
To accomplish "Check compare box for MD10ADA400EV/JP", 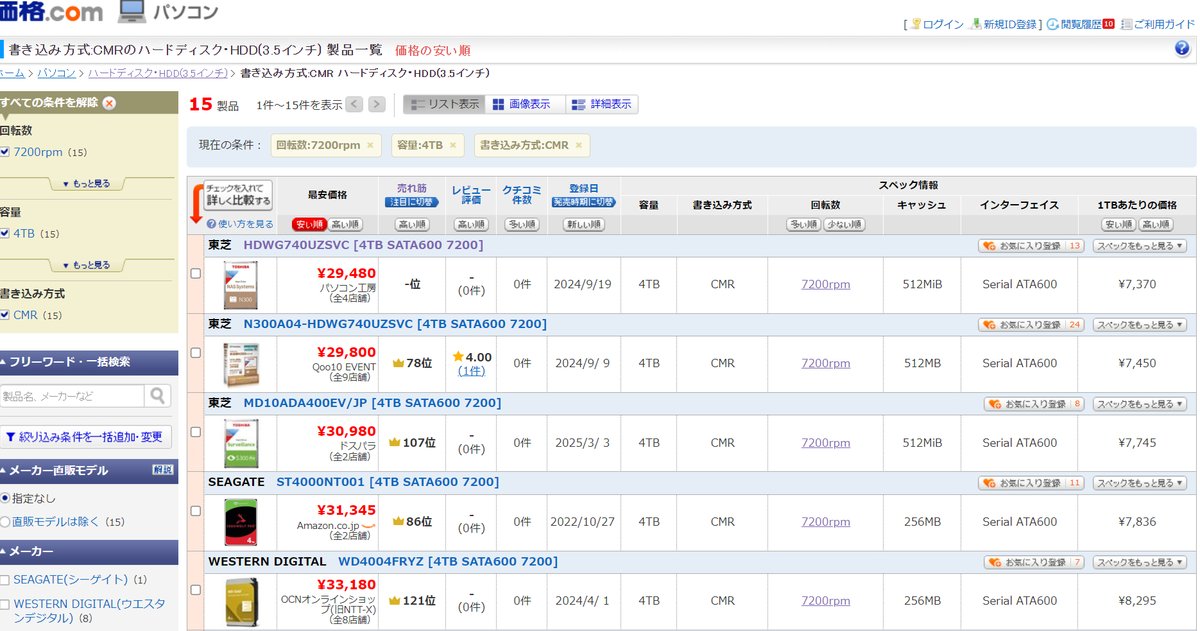I will 196,431.
